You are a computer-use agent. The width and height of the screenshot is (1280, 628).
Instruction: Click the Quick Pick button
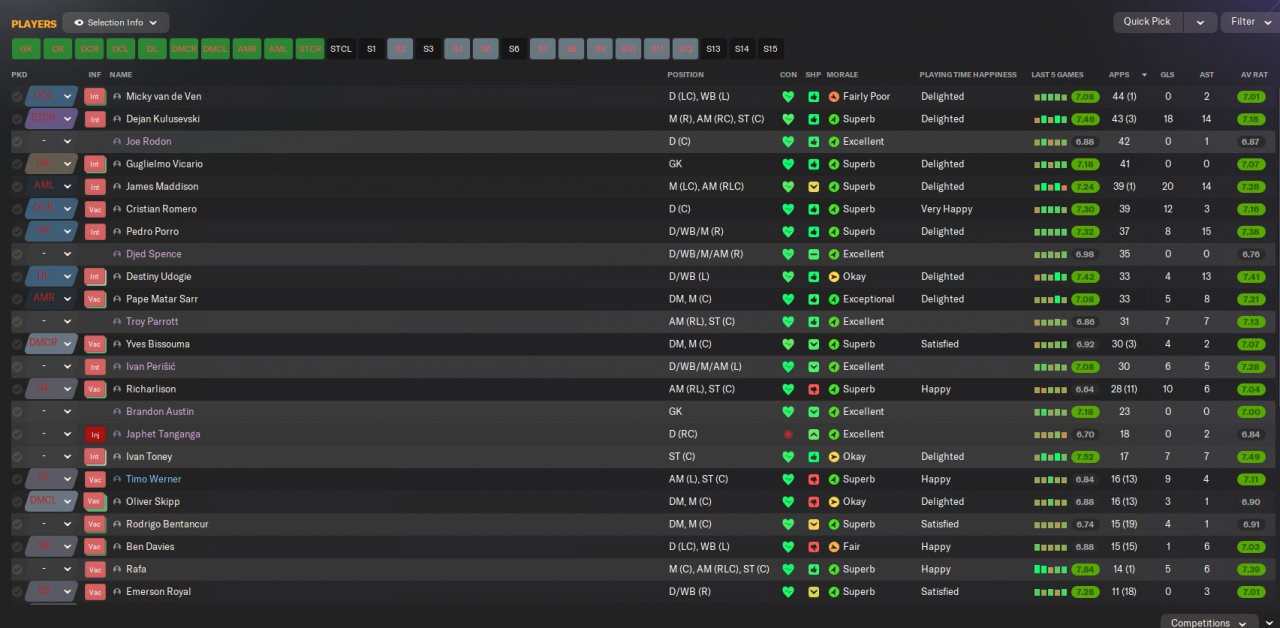point(1147,22)
